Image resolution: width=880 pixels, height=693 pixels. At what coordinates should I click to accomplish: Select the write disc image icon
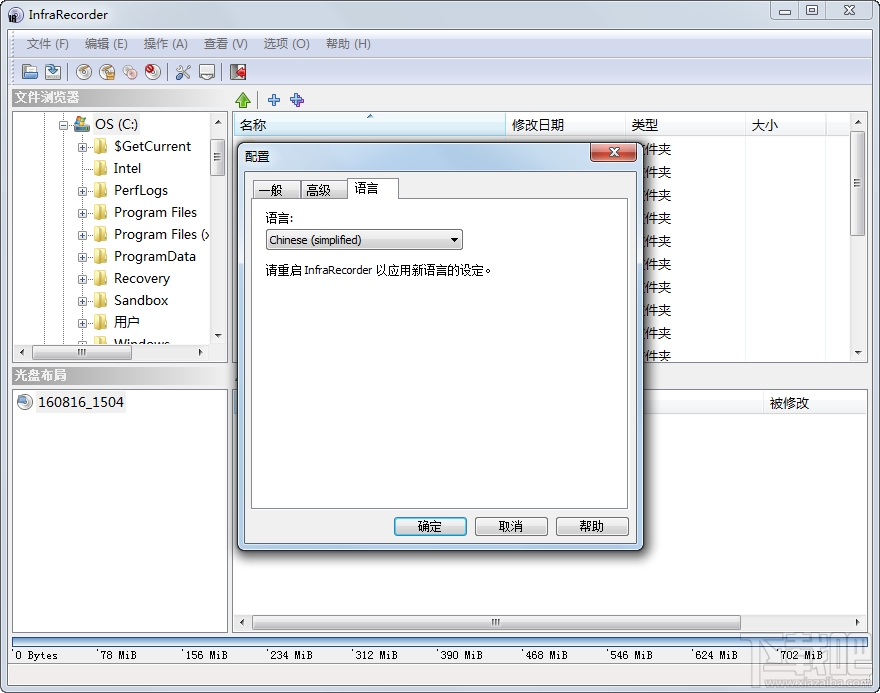pos(84,71)
